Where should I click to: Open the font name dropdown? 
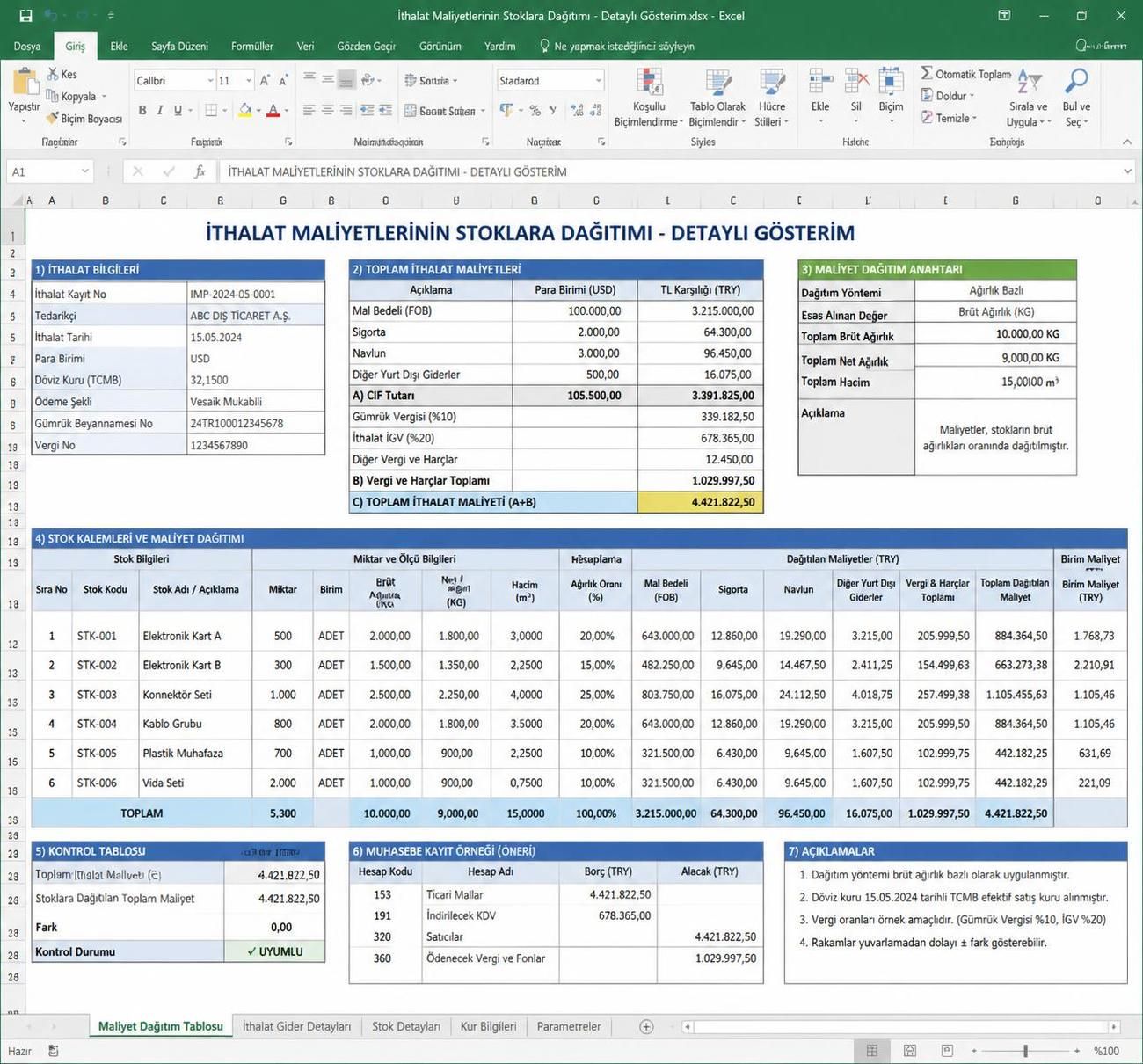click(x=210, y=80)
